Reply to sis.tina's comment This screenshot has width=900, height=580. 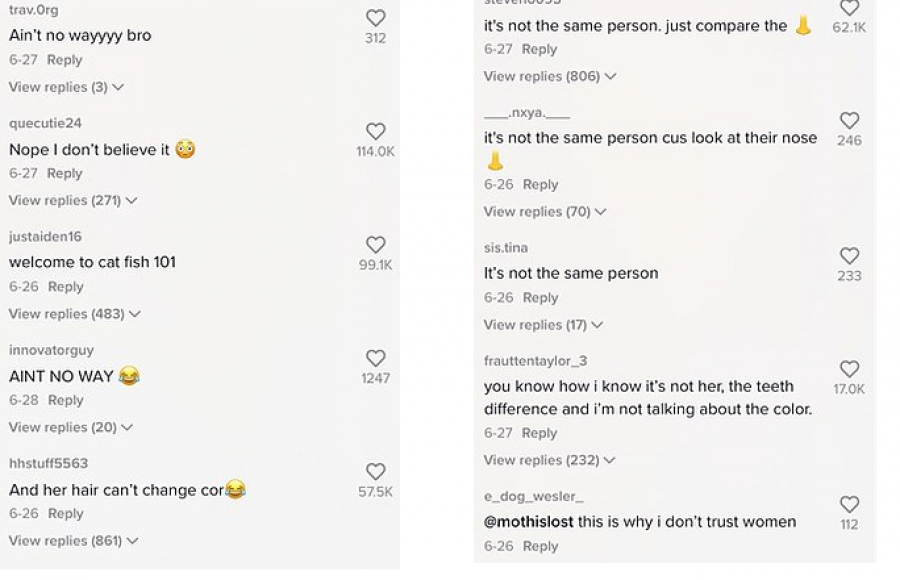pos(540,297)
